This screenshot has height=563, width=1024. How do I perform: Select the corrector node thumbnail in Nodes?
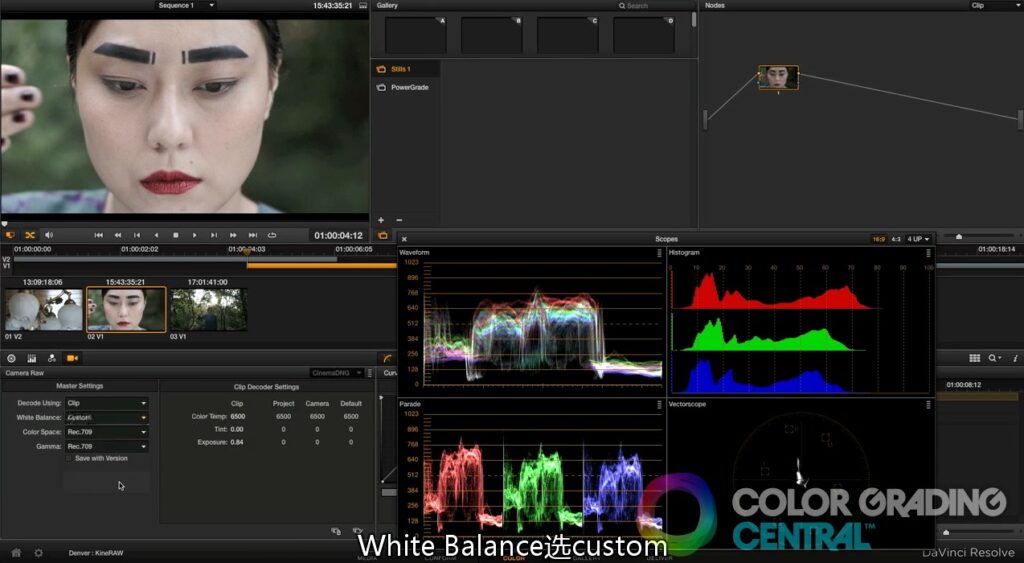[x=778, y=78]
